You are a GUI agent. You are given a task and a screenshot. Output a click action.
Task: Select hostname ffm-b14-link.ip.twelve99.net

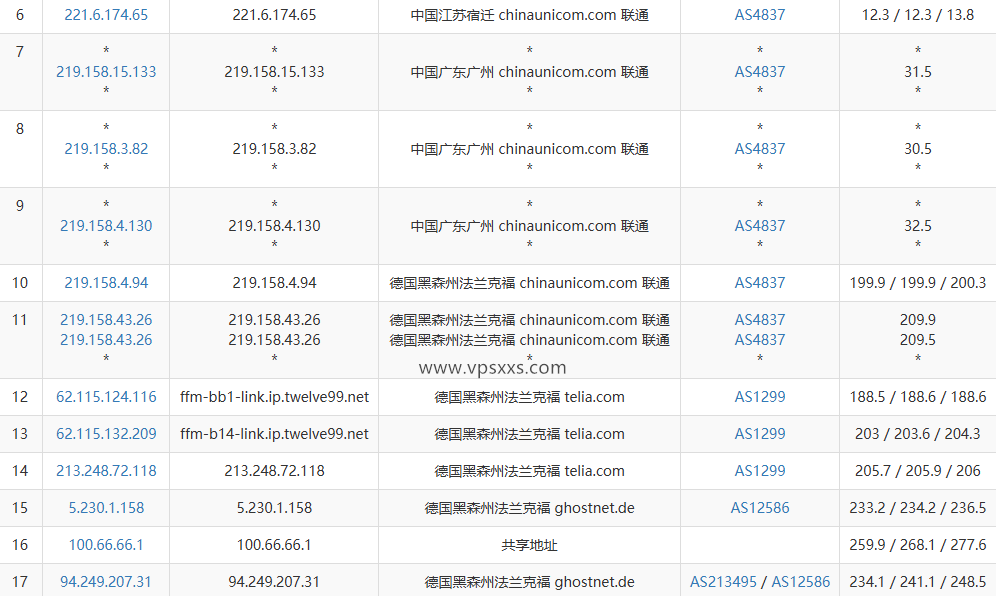tap(274, 434)
